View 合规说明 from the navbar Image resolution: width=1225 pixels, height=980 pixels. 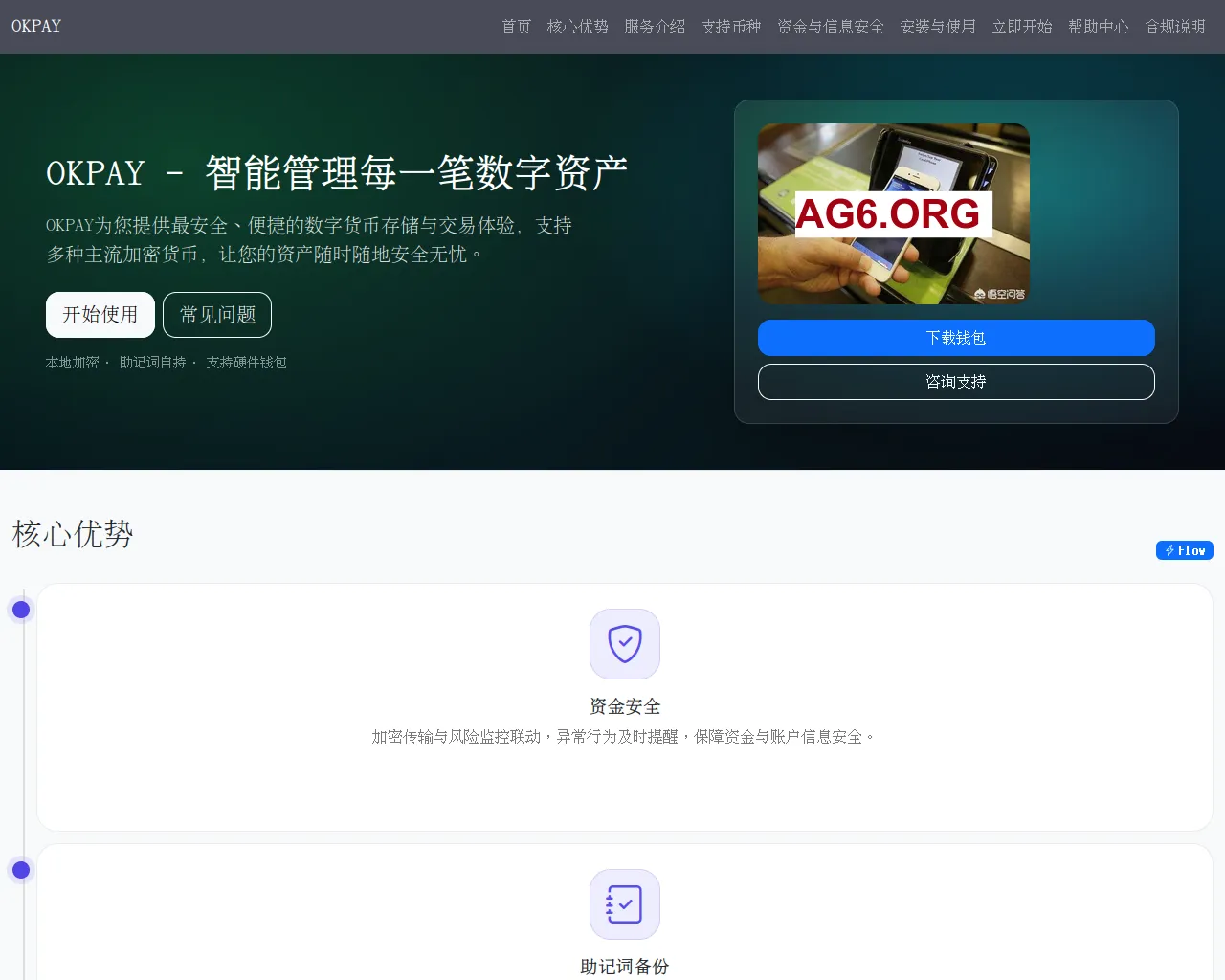point(1175,27)
